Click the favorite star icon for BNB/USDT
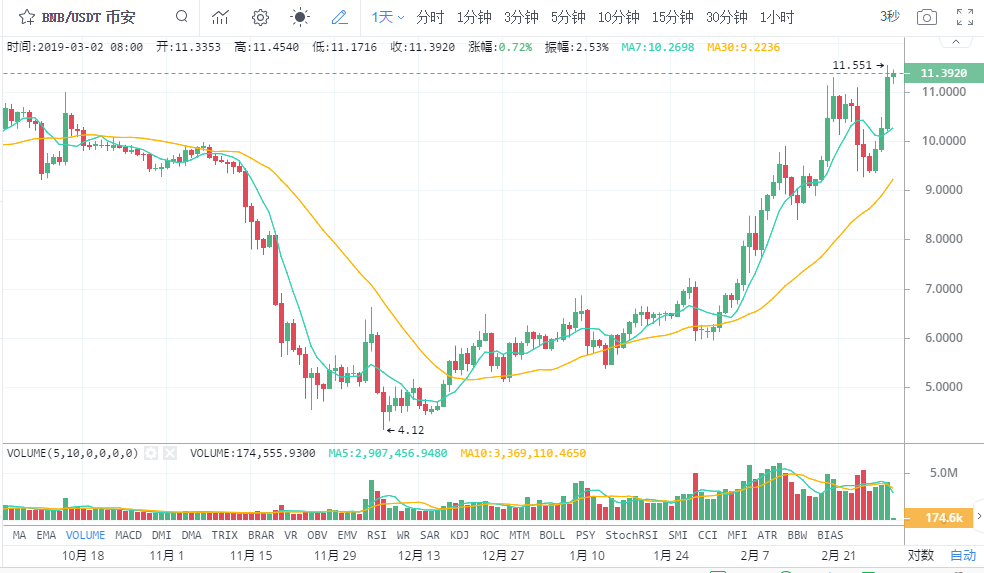Viewport: 984px width, 573px height. pos(26,17)
